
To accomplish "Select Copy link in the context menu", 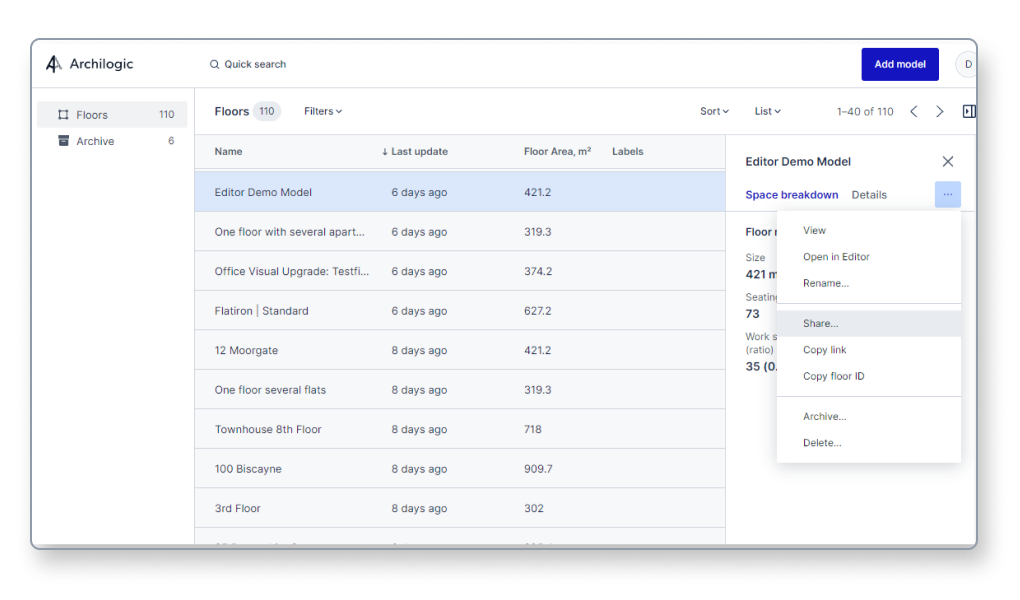I will [x=824, y=349].
